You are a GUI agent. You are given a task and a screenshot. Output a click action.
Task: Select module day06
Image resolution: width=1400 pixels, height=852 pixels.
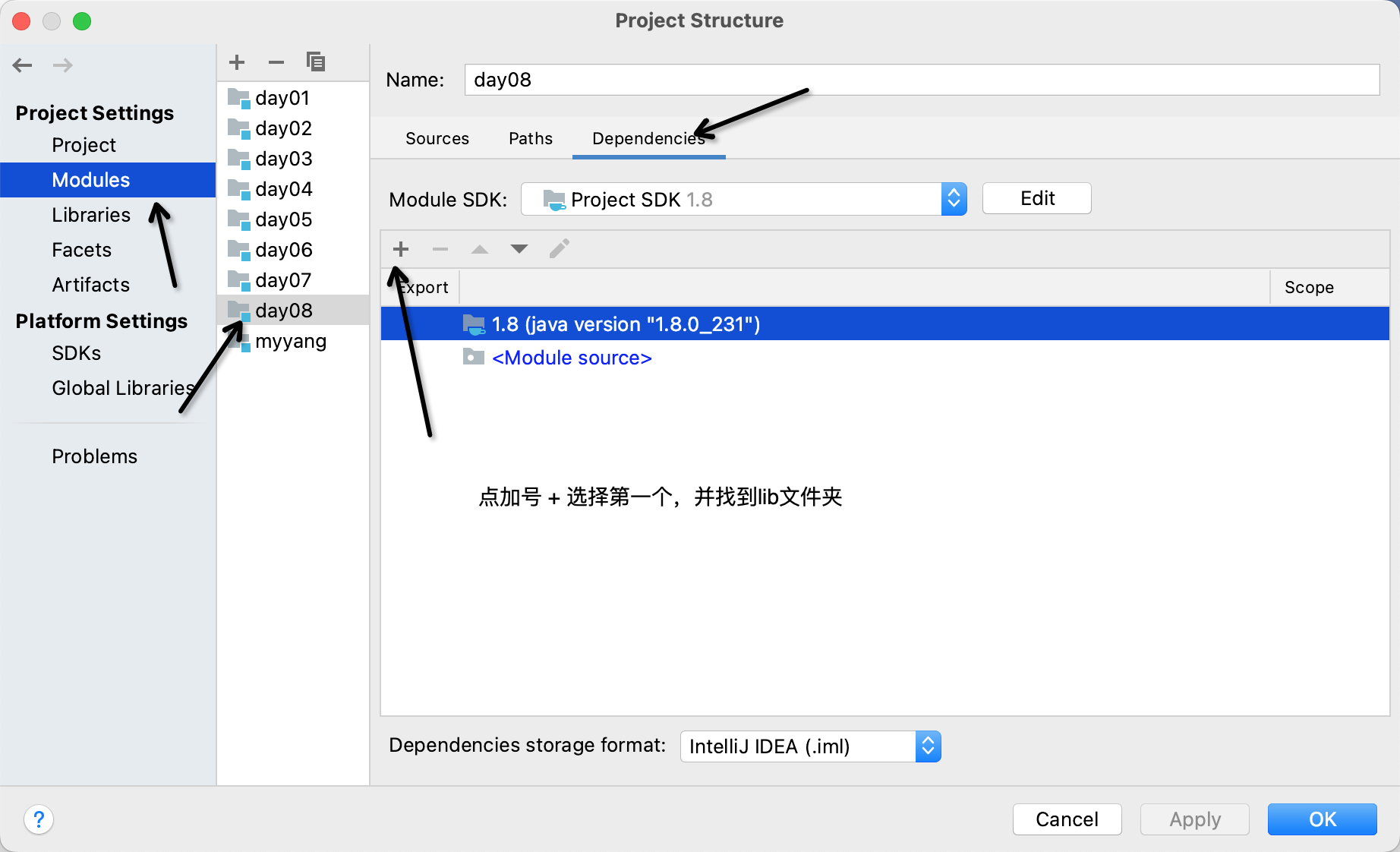tap(293, 250)
